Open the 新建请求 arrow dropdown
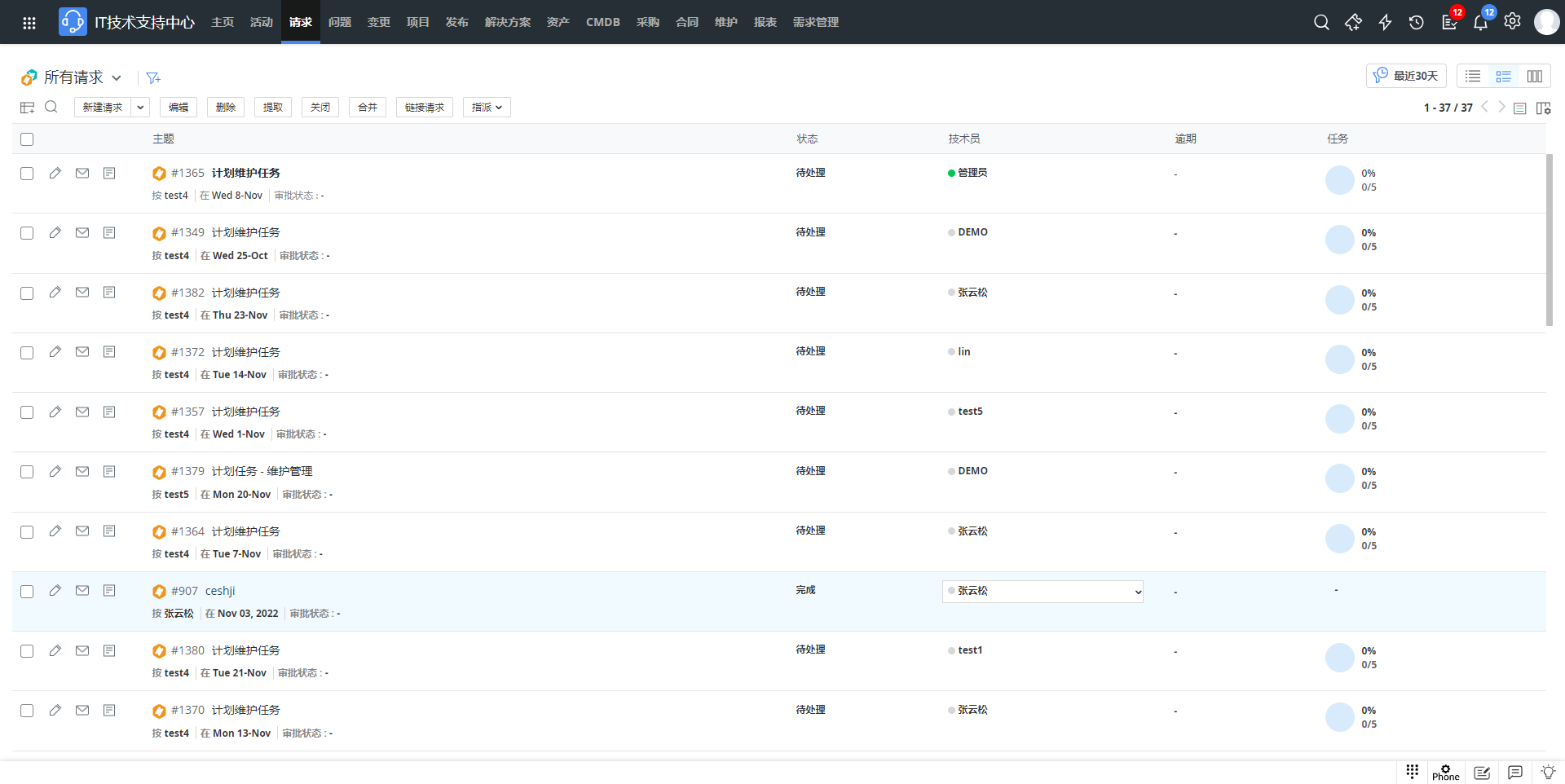Screen dimensions: 1565x784 tap(140, 107)
